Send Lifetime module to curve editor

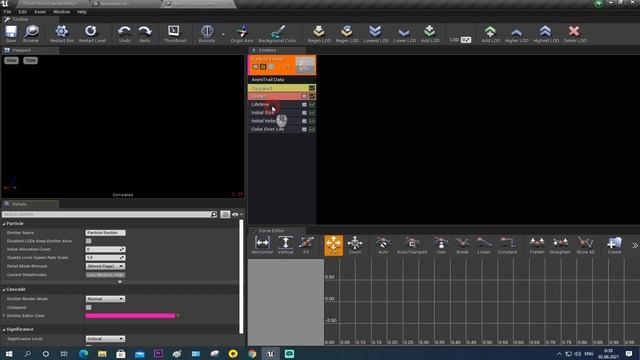point(312,104)
